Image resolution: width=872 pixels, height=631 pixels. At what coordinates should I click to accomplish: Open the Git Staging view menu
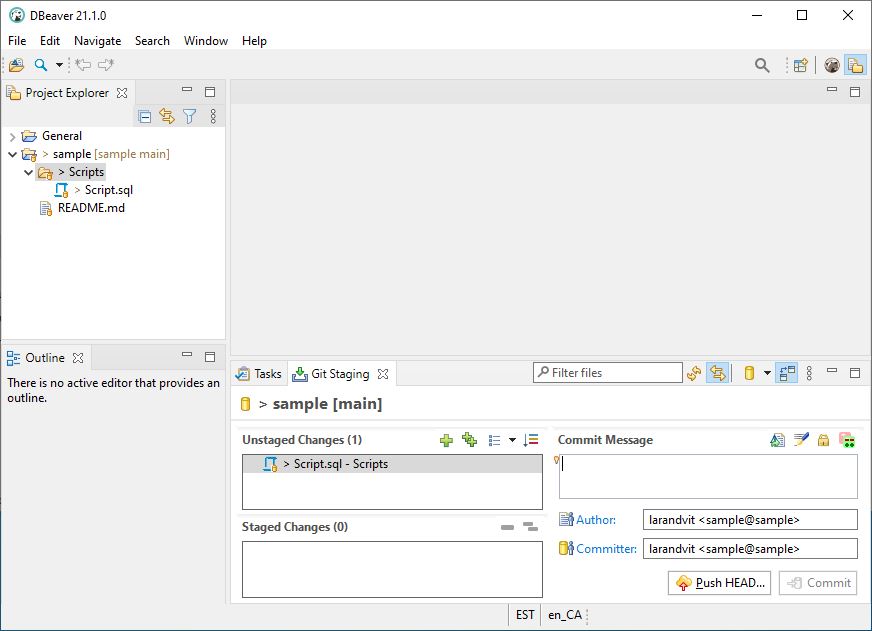(x=809, y=373)
